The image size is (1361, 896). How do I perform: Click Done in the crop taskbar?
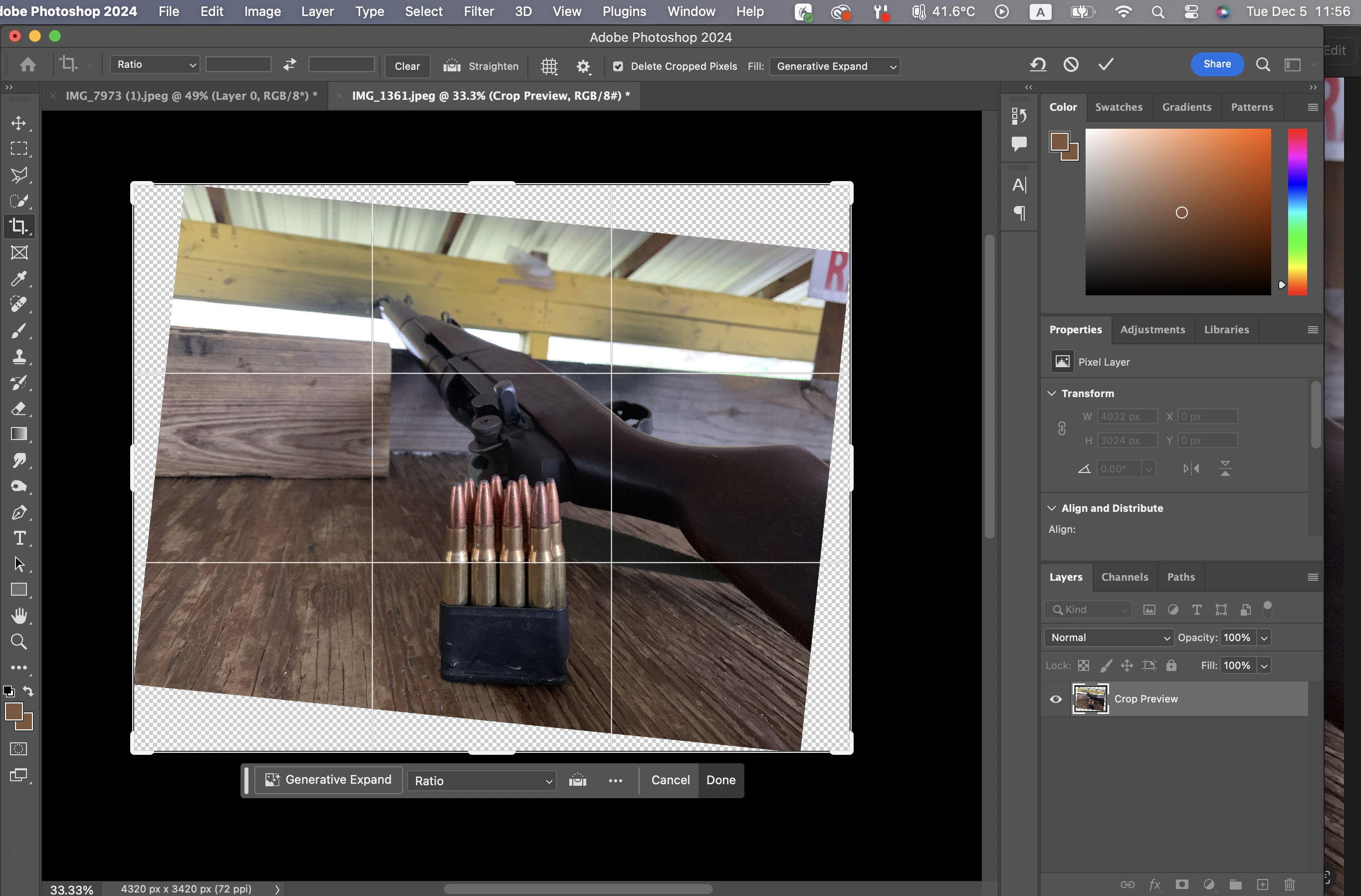pyautogui.click(x=720, y=780)
